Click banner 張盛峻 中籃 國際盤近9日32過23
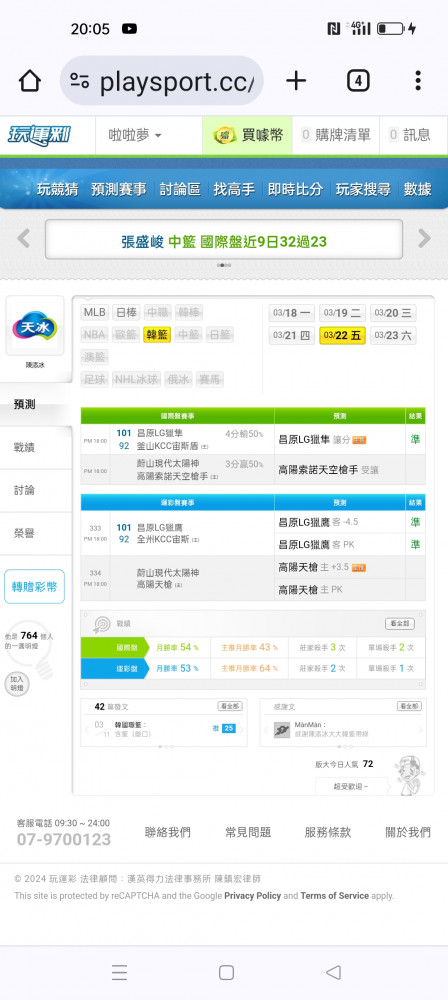 click(x=224, y=241)
